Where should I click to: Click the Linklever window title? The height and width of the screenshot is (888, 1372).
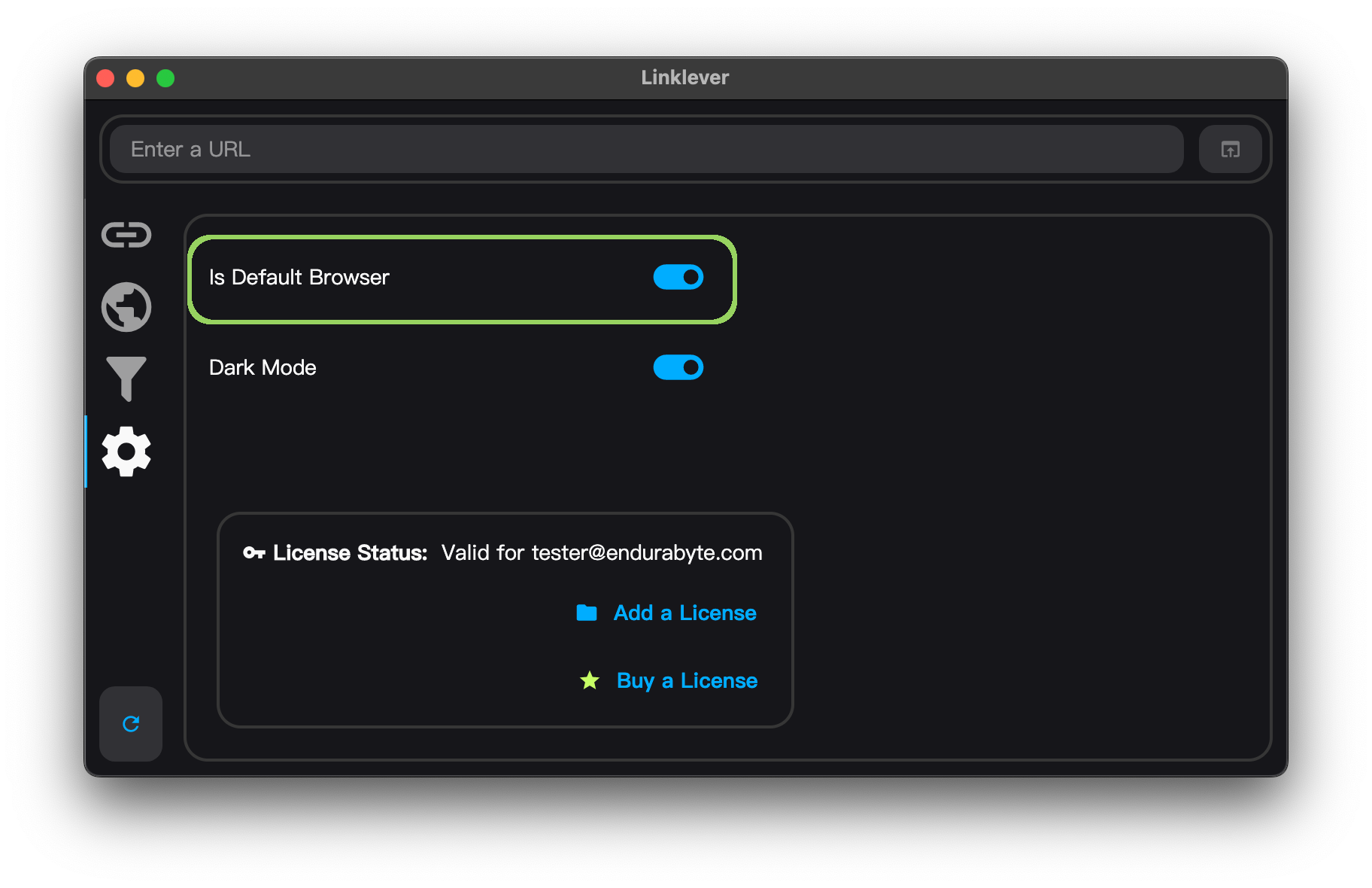pyautogui.click(x=685, y=78)
